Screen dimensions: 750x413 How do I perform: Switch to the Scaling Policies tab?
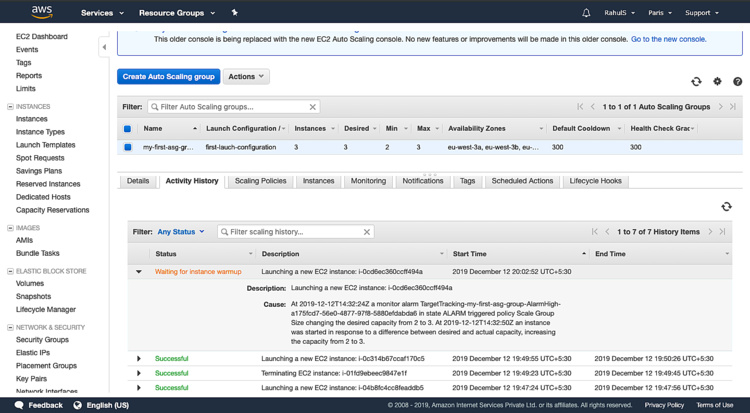pyautogui.click(x=260, y=181)
